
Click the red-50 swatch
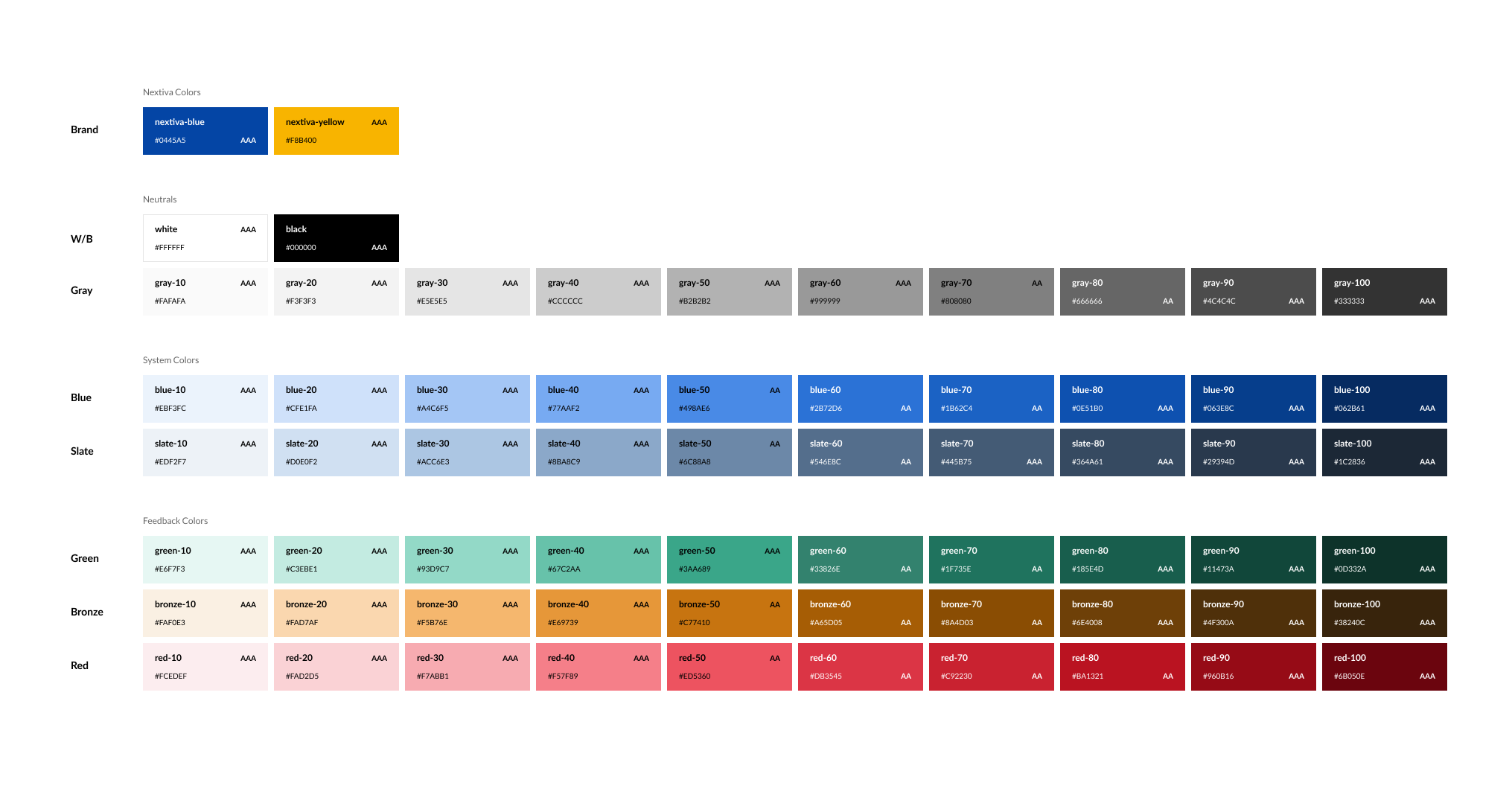[729, 667]
